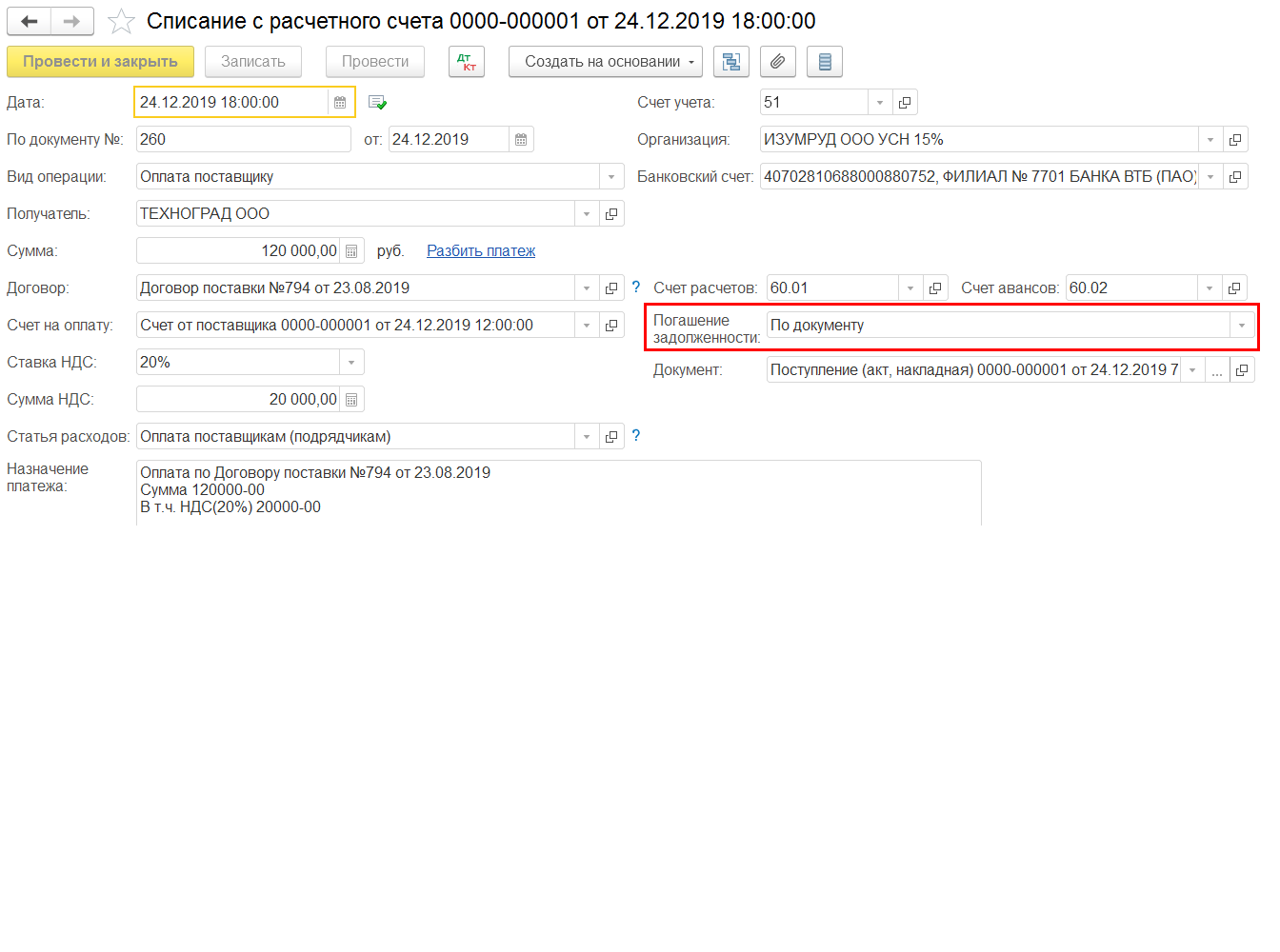Expand Погашение задолженности dropdown

(x=1241, y=326)
